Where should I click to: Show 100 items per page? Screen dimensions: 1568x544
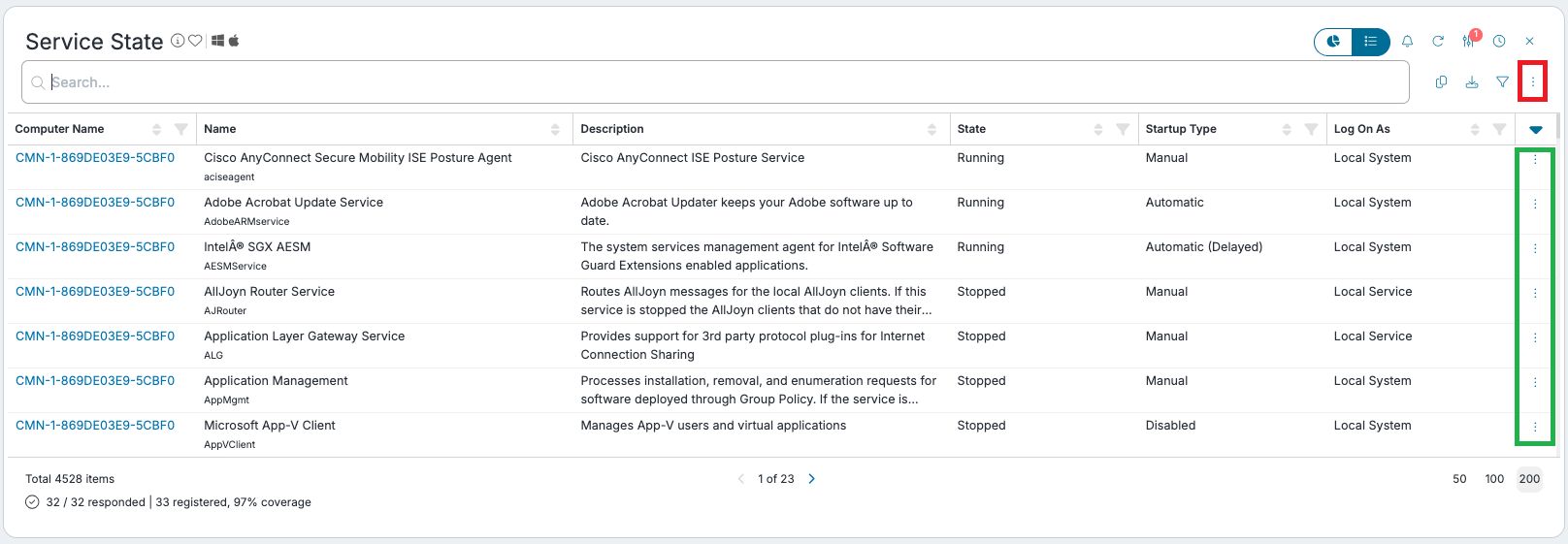pyautogui.click(x=1494, y=479)
